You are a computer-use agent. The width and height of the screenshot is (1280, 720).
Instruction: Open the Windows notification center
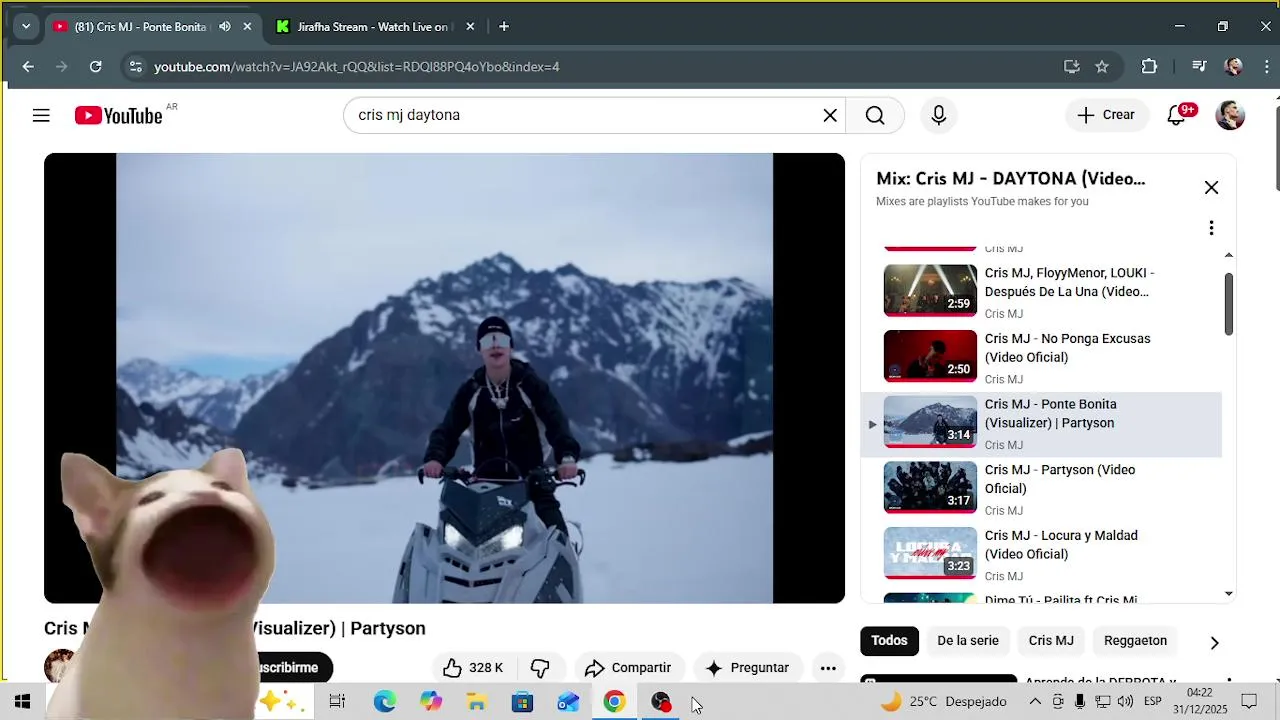[x=1249, y=702]
